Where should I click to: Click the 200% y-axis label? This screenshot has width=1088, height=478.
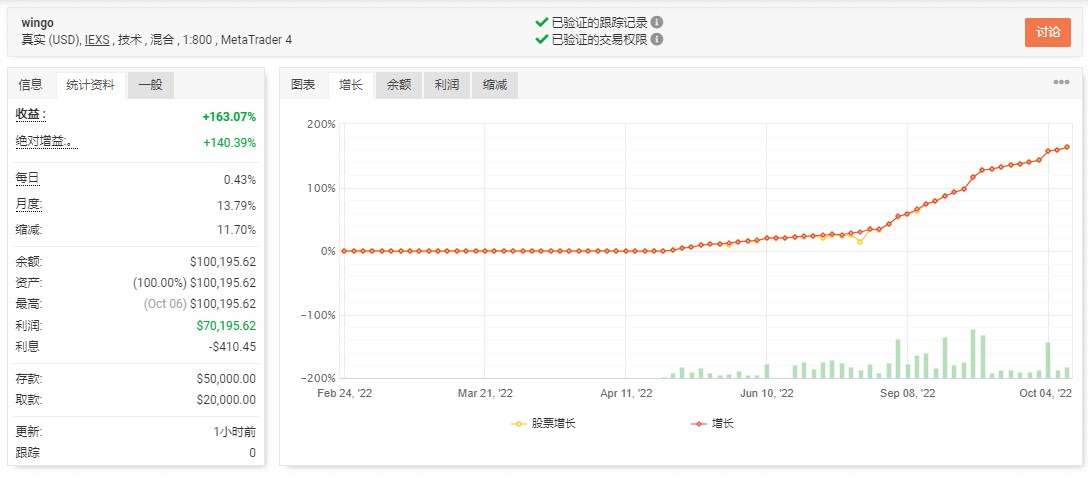point(320,124)
